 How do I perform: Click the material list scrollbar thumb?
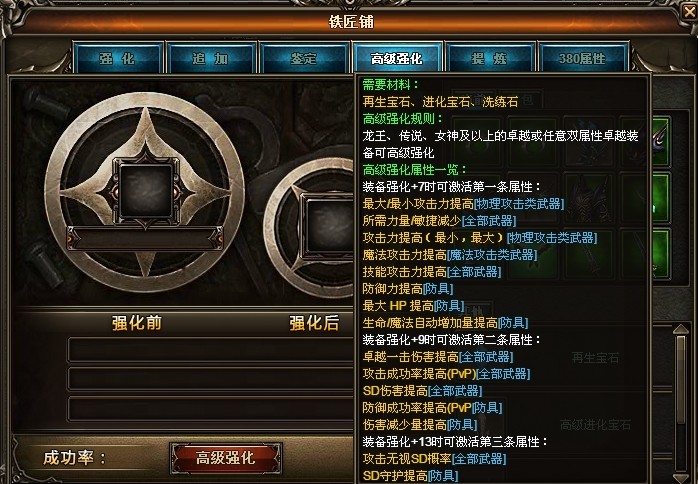pos(681,380)
